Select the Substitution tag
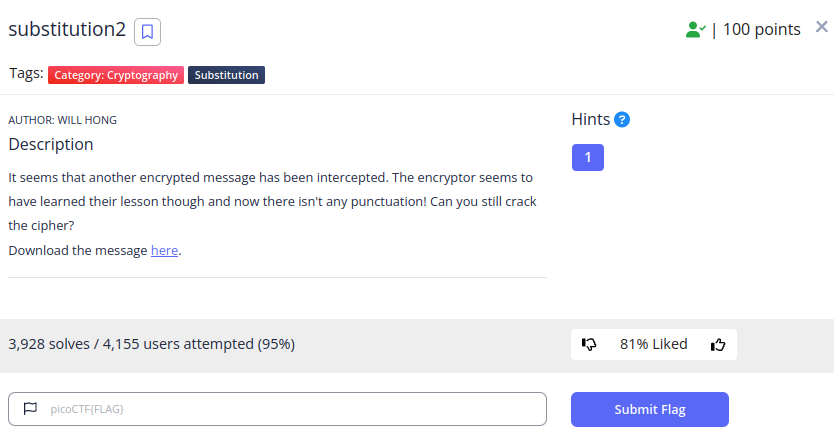This screenshot has width=834, height=437. (x=227, y=75)
